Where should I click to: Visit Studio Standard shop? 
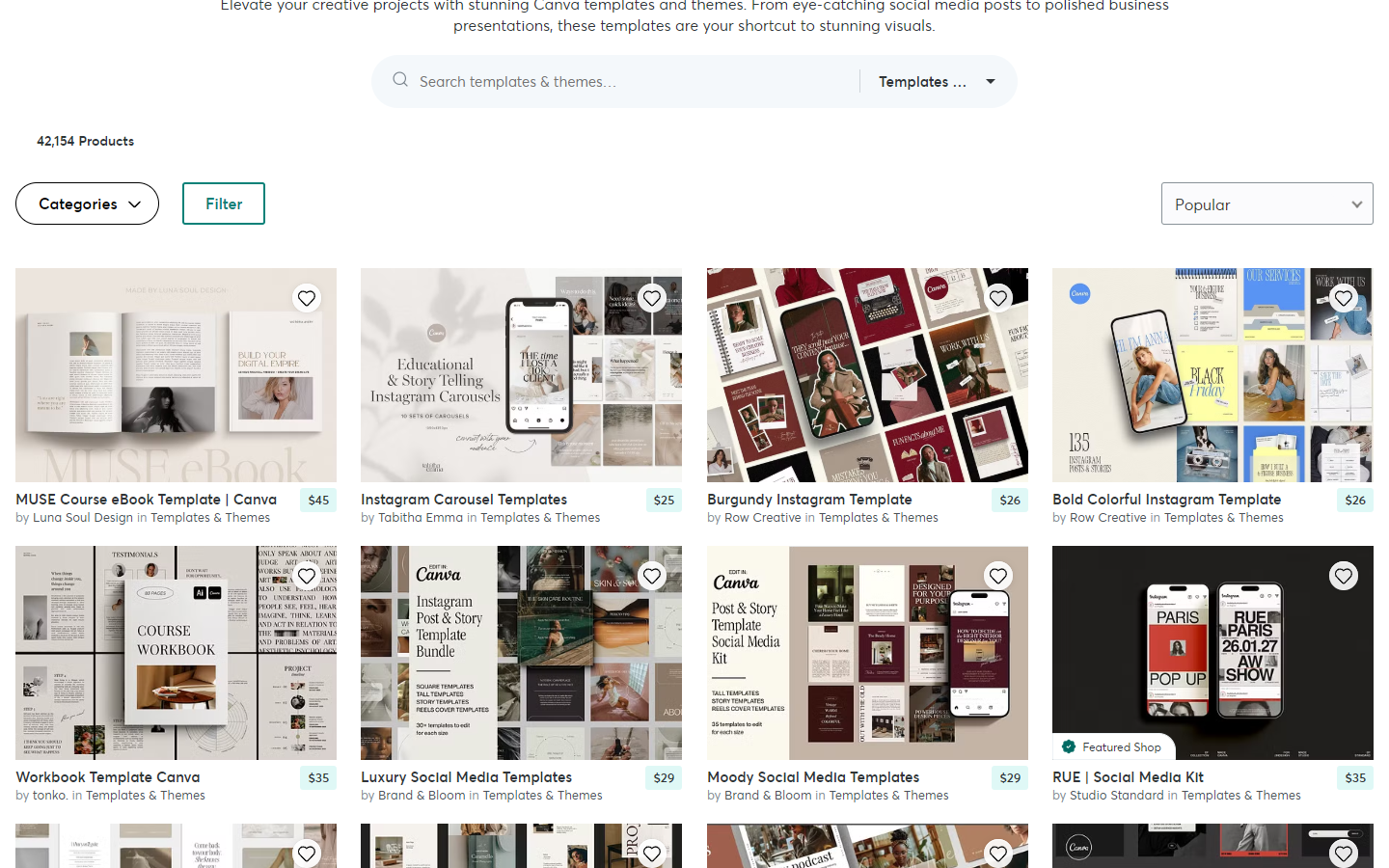click(1117, 796)
